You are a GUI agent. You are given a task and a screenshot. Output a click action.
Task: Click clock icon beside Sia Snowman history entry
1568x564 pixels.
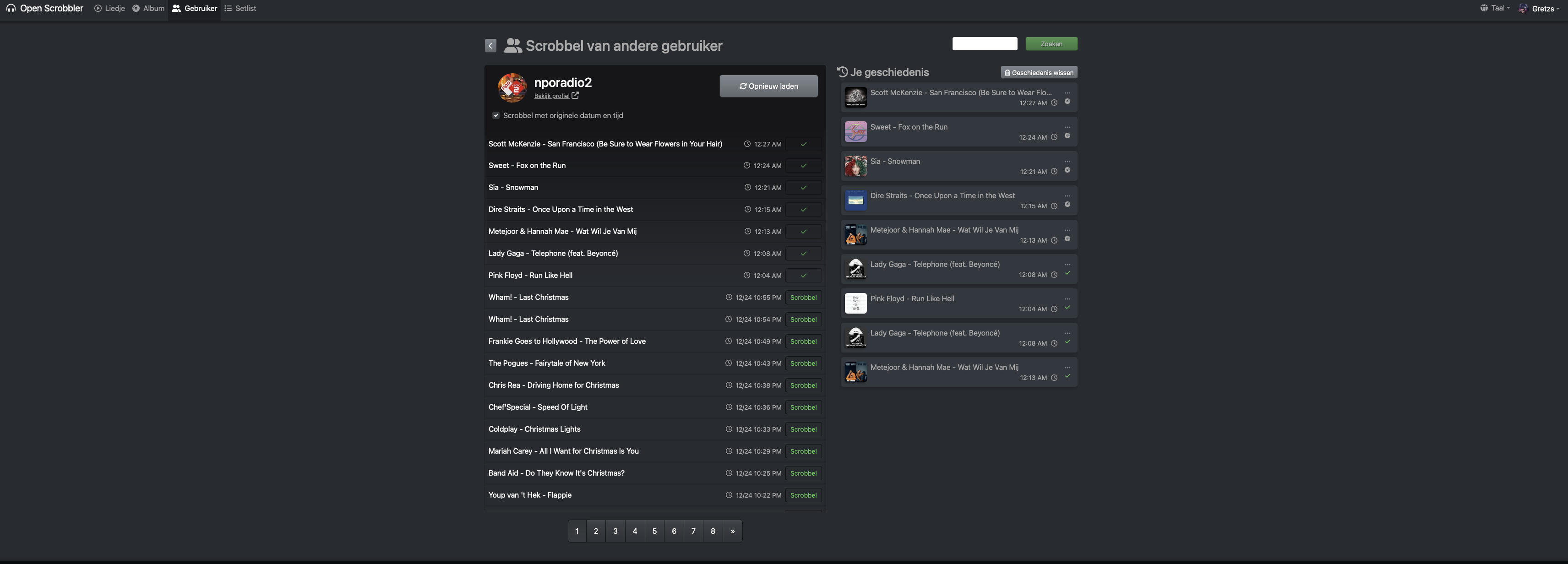coord(1054,172)
